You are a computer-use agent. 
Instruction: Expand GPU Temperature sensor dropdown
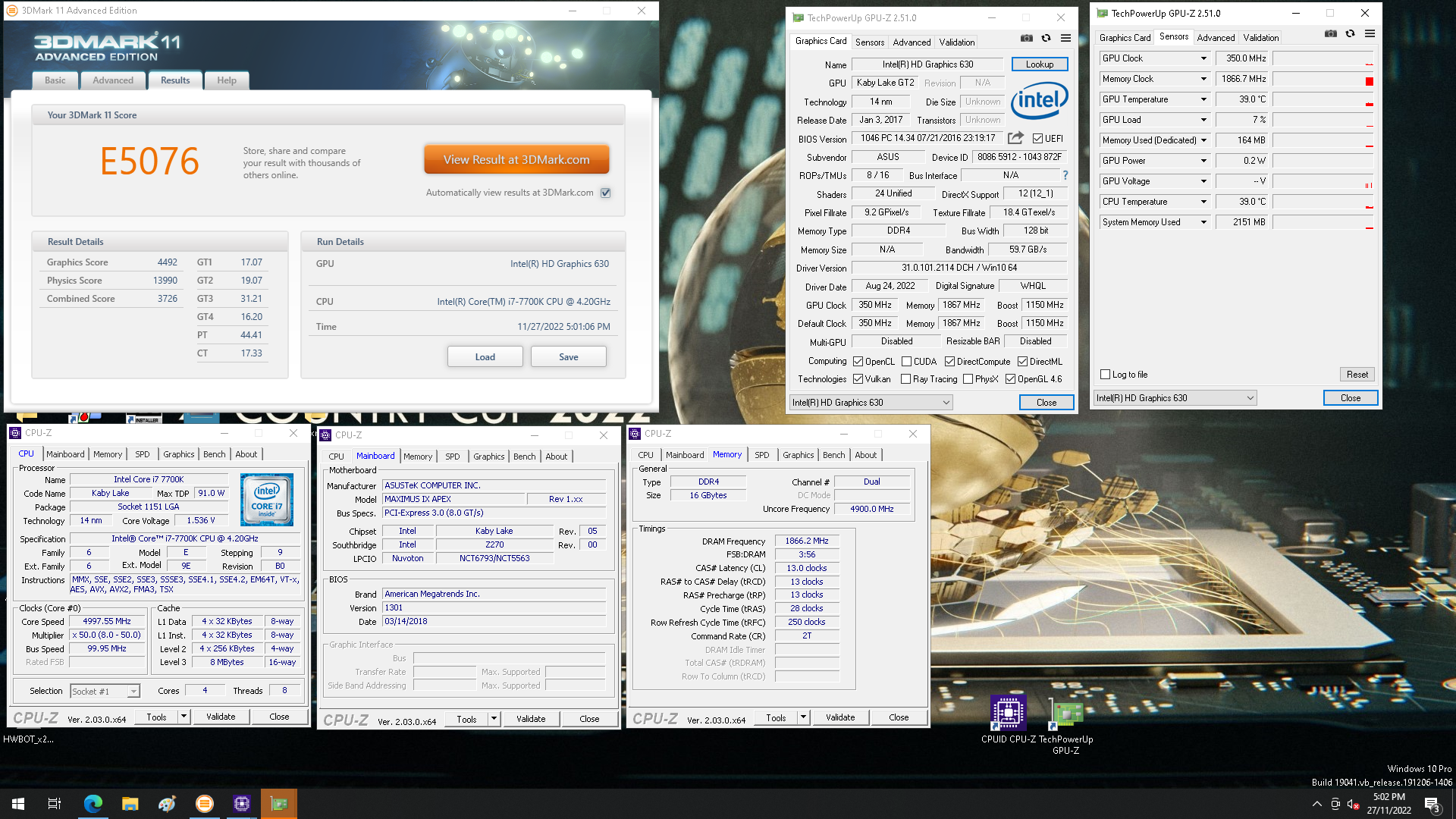(1203, 99)
